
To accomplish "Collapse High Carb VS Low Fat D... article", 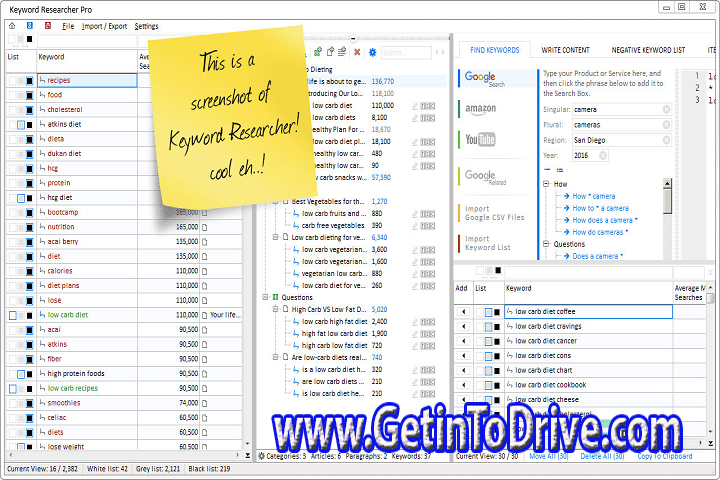I will pyautogui.click(x=276, y=309).
